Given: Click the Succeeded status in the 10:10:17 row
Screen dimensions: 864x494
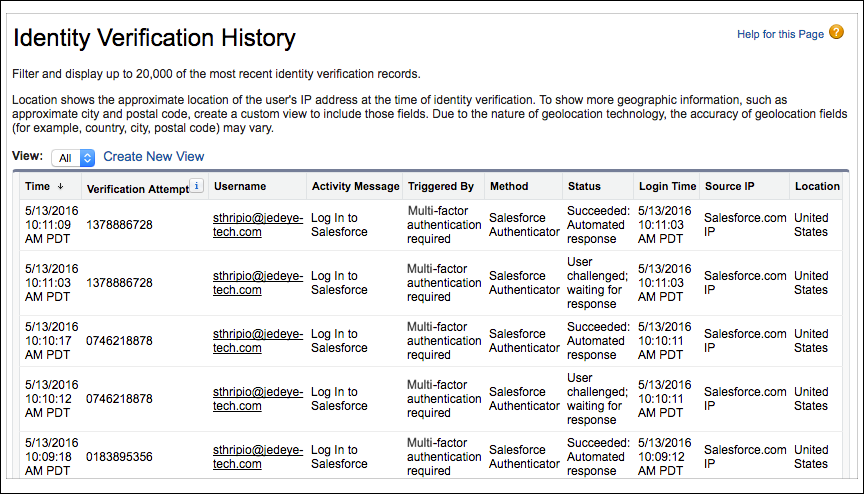Looking at the screenshot, I should [598, 341].
